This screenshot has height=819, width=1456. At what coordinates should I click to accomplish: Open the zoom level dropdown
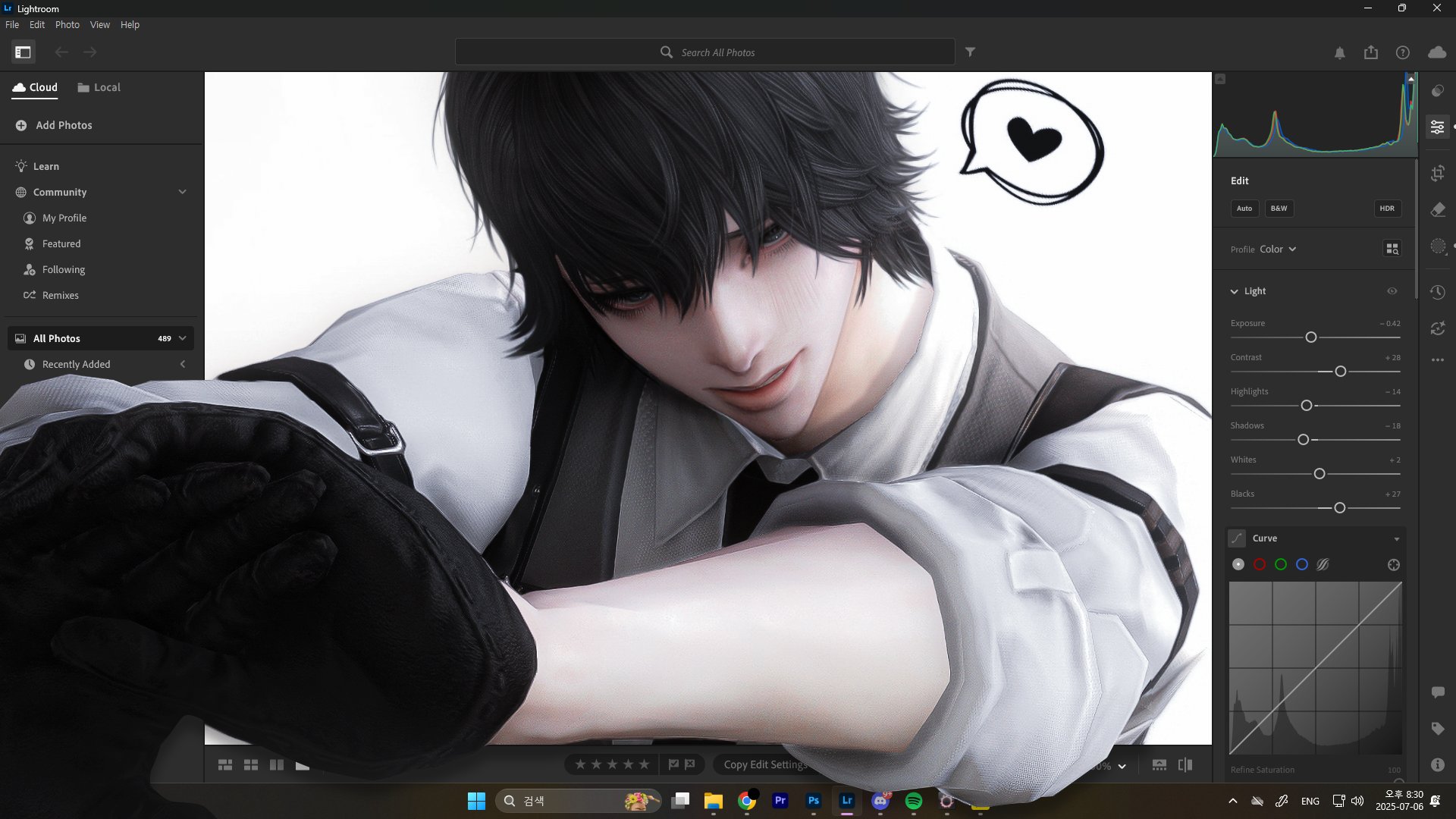pyautogui.click(x=1122, y=766)
